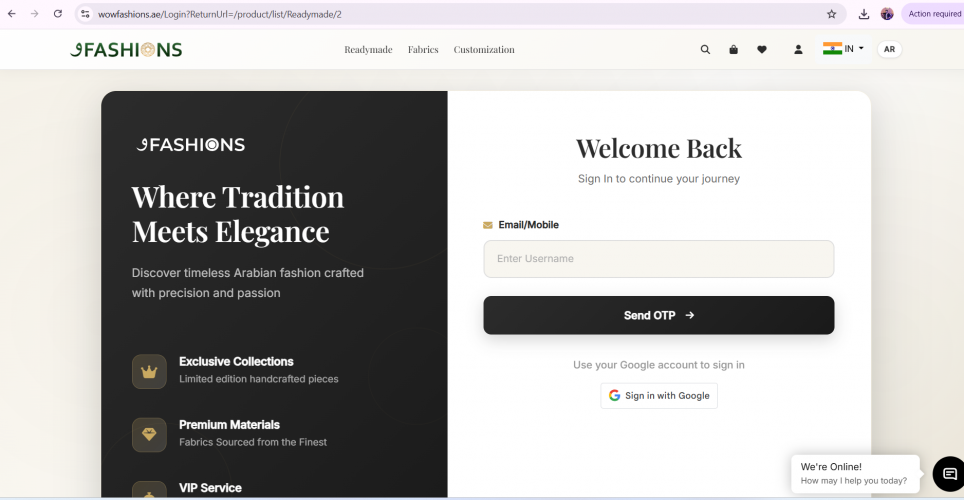Open the shopping bag icon
The height and width of the screenshot is (500, 964).
pyautogui.click(x=733, y=49)
